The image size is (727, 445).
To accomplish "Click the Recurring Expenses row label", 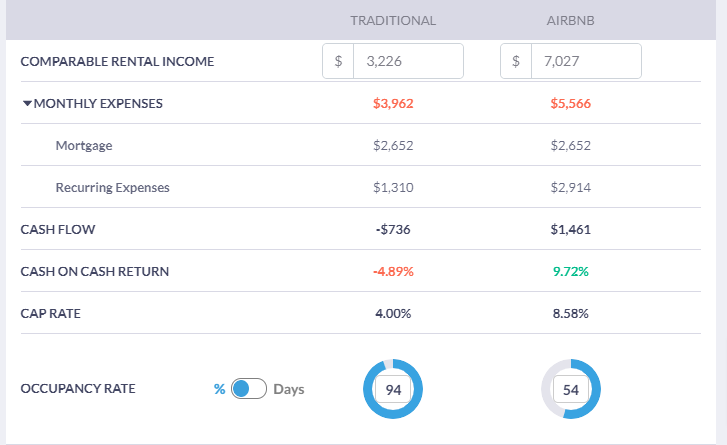I will tap(112, 187).
